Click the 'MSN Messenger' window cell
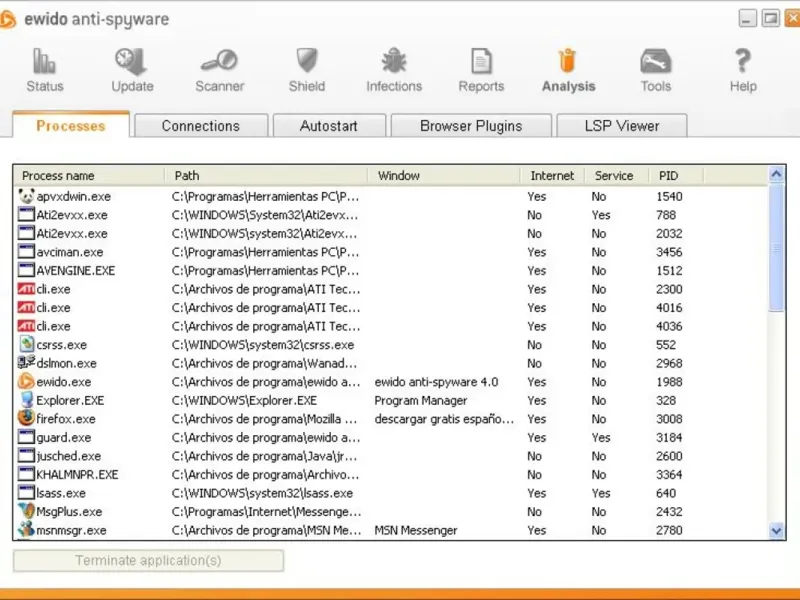 point(416,530)
